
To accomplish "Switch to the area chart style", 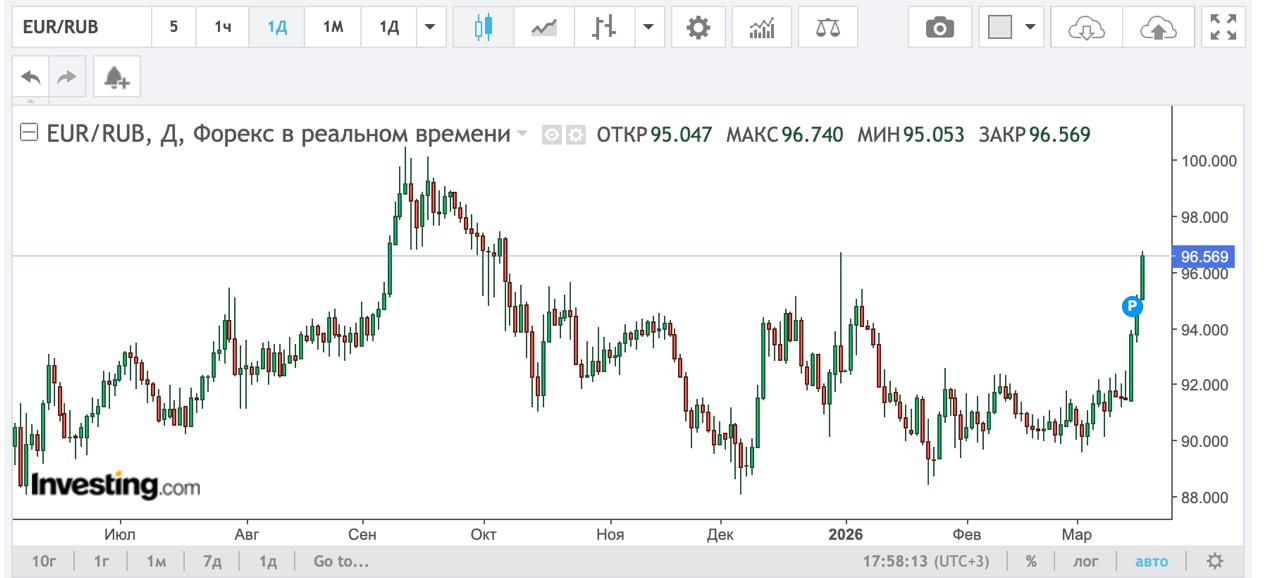I will coord(543,27).
